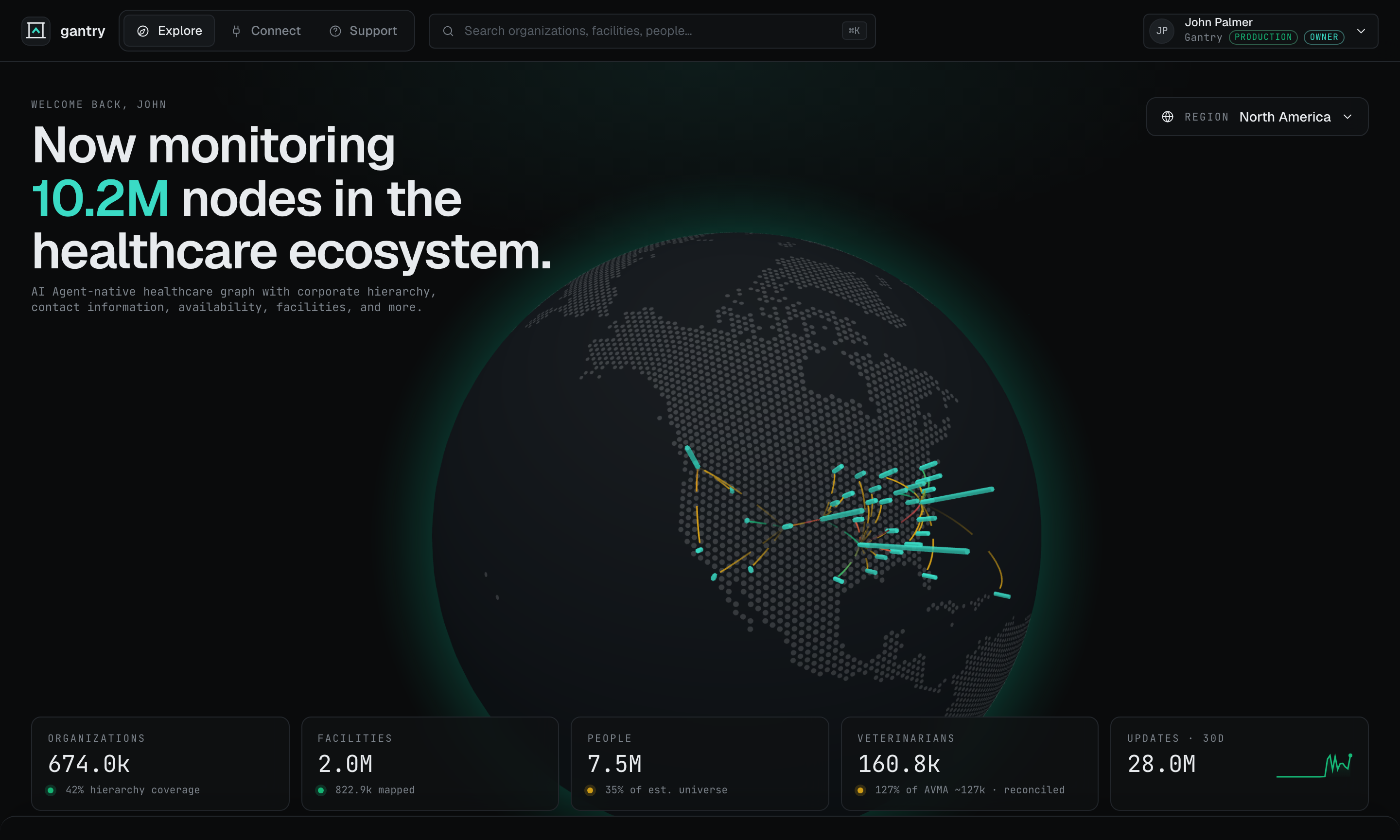
Task: Click the ⌘K shortcut badge
Action: pyautogui.click(x=854, y=31)
